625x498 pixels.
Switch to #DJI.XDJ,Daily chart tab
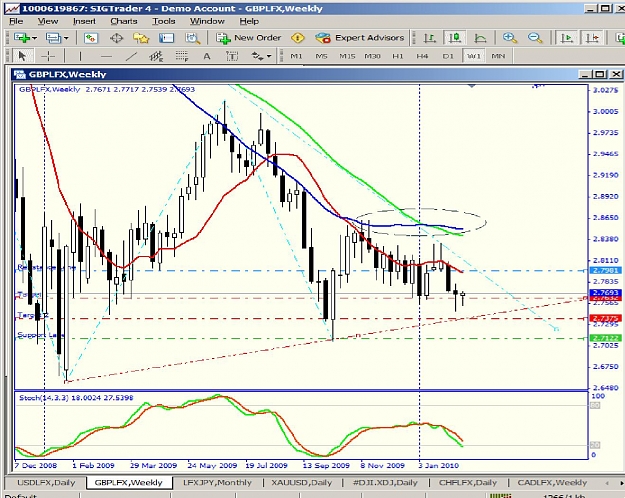point(385,482)
